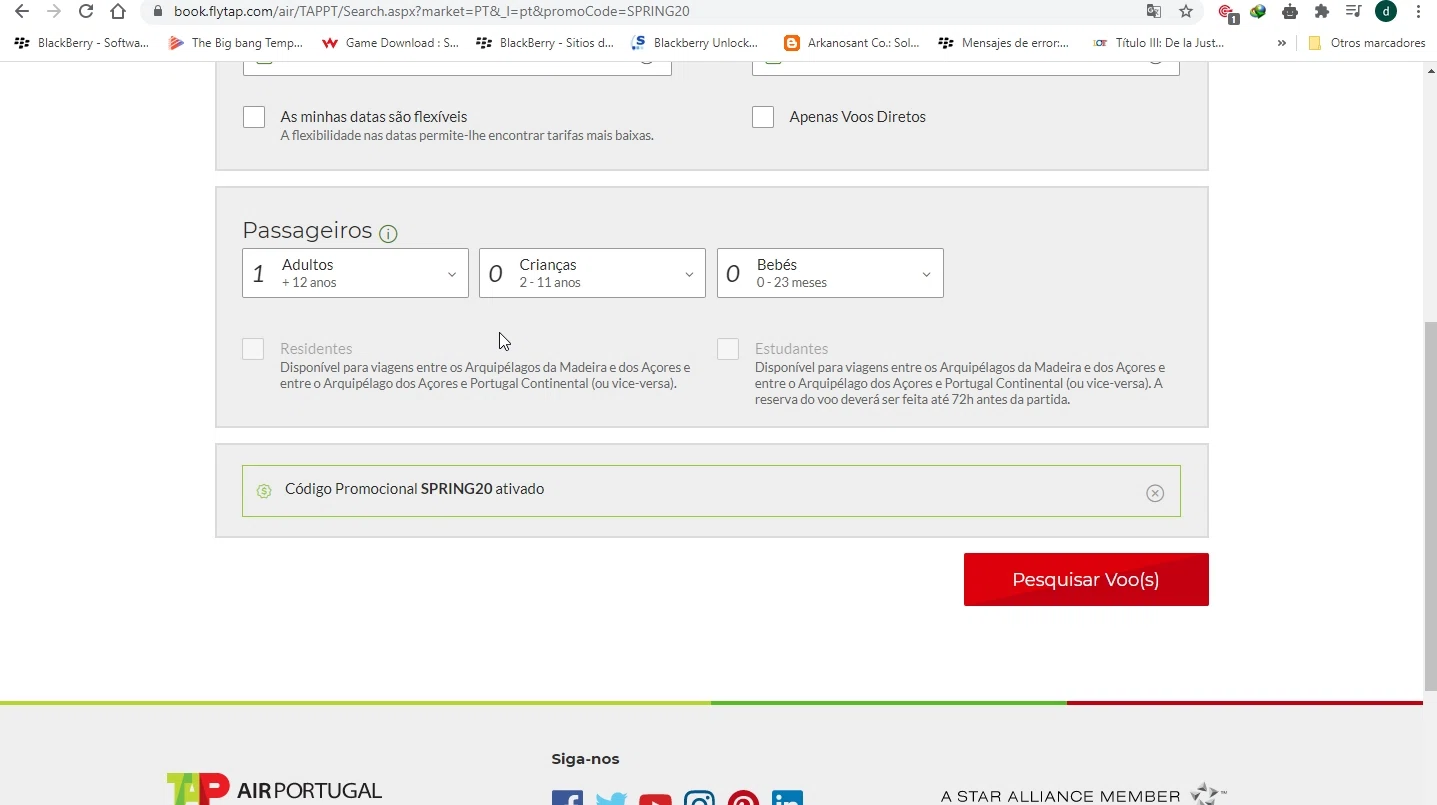Expand the hidden bookmarks overflow chevron

pos(1282,43)
